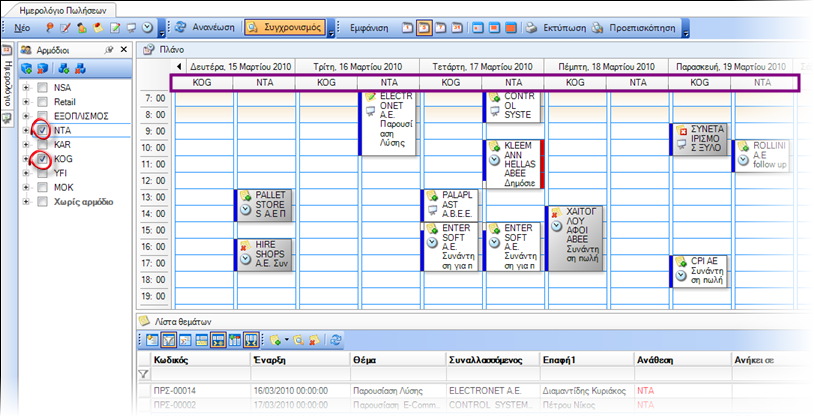This screenshot has width=814, height=417.
Task: Click refresh icon in Λίστα θεμάτων toolbar
Action: (x=336, y=340)
